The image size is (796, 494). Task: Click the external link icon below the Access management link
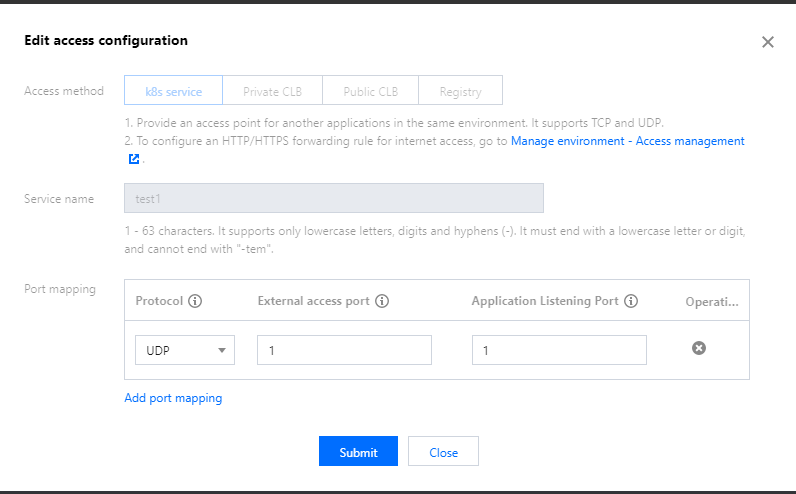point(133,158)
